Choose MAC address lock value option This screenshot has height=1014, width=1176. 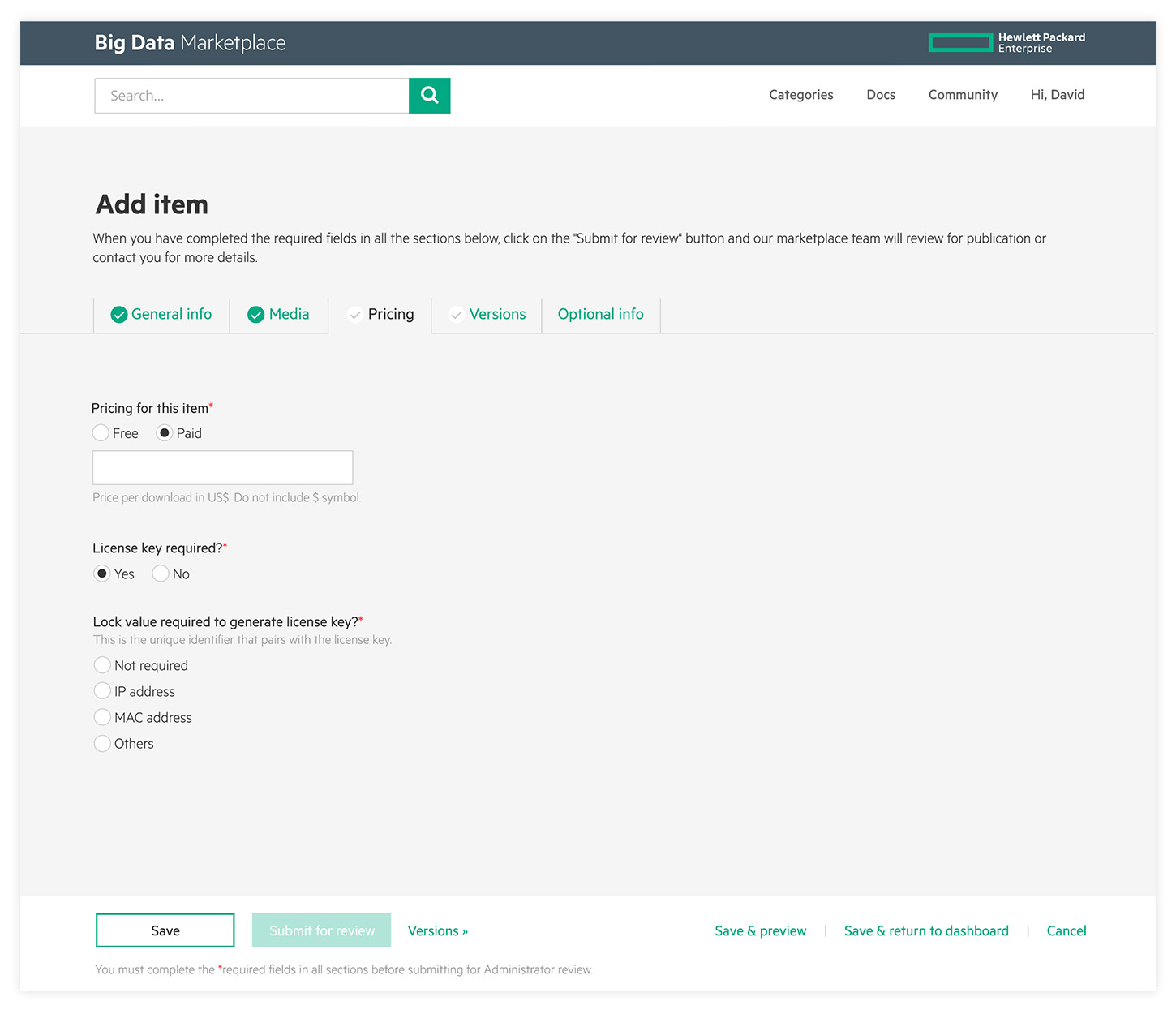[x=102, y=717]
